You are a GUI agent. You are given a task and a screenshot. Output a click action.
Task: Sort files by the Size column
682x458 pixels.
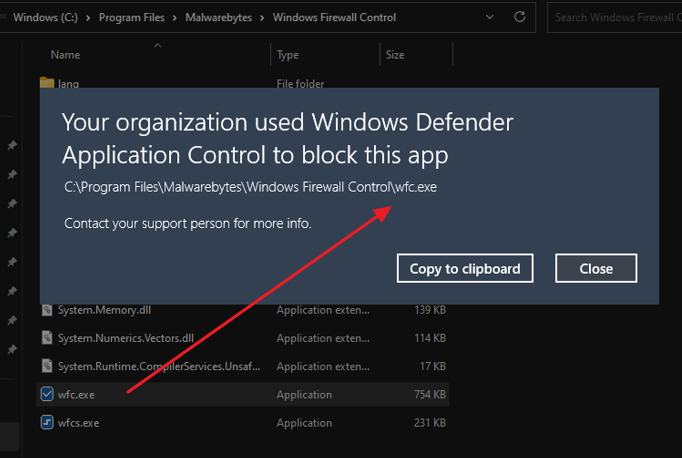pos(395,55)
